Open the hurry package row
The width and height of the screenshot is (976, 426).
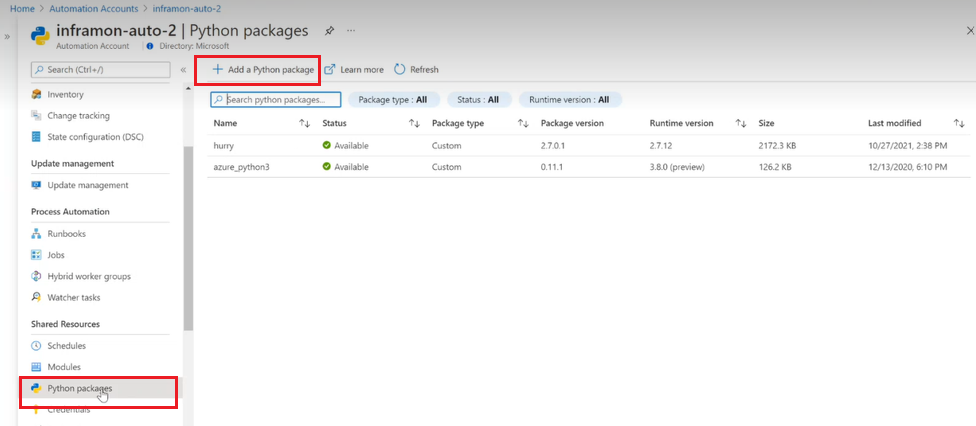(224, 145)
